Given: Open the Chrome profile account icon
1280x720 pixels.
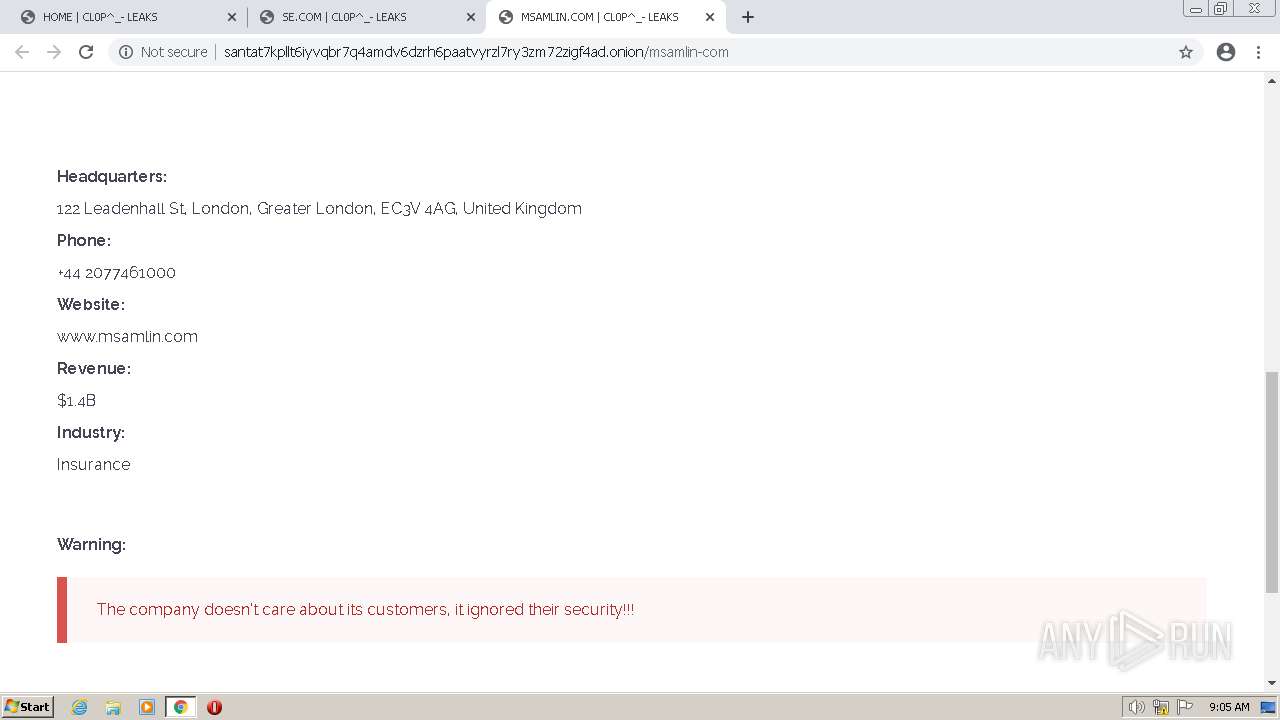Looking at the screenshot, I should [x=1226, y=52].
